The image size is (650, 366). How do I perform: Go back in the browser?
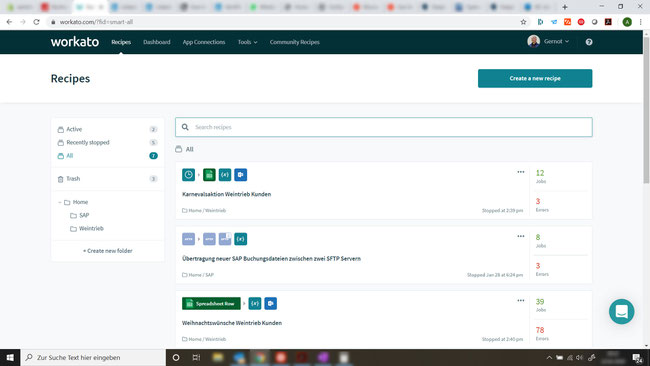tap(9, 22)
